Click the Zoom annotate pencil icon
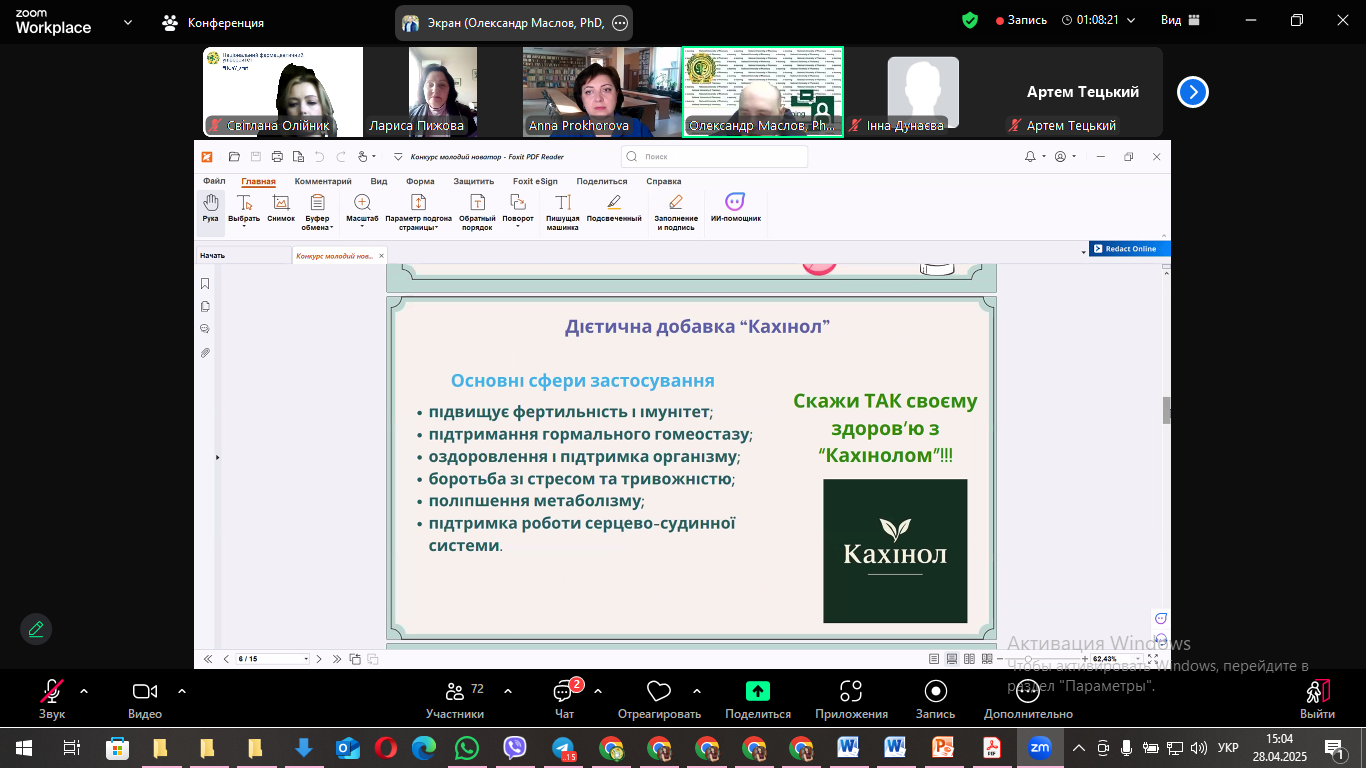The height and width of the screenshot is (768, 1366). point(36,629)
